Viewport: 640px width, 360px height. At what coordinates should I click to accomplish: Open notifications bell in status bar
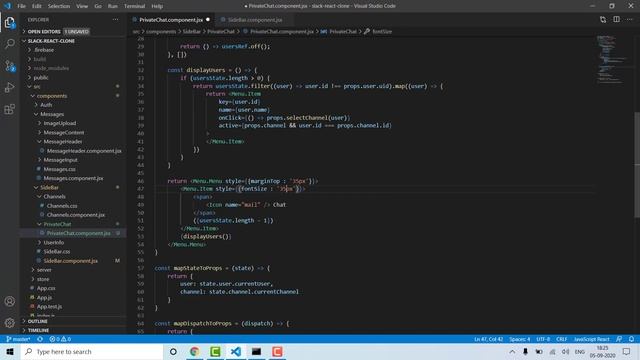631,339
